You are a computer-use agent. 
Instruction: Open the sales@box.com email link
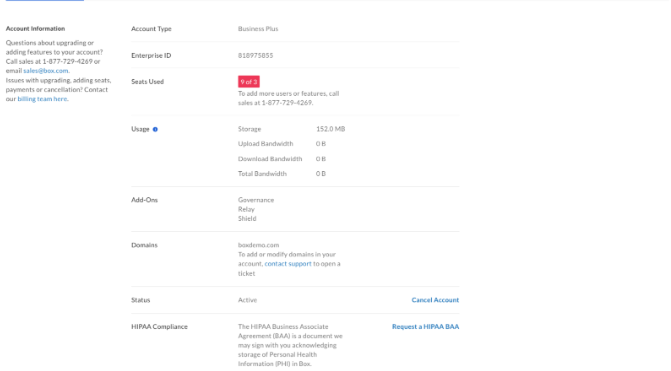click(x=46, y=71)
